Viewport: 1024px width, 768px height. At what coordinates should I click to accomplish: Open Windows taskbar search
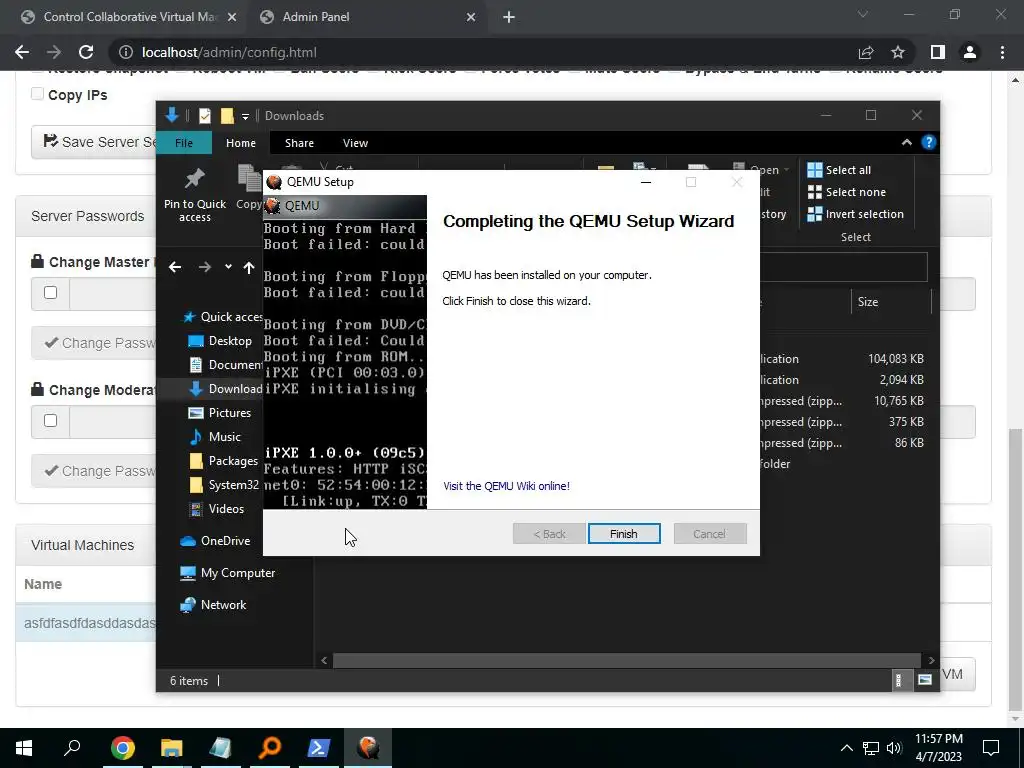pos(72,748)
